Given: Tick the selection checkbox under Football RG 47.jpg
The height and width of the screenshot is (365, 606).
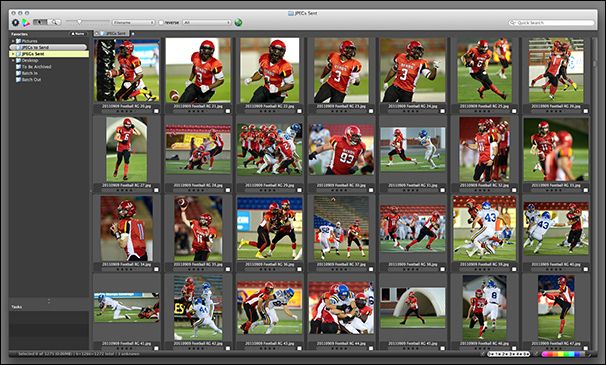Looking at the screenshot, I should pos(586,348).
